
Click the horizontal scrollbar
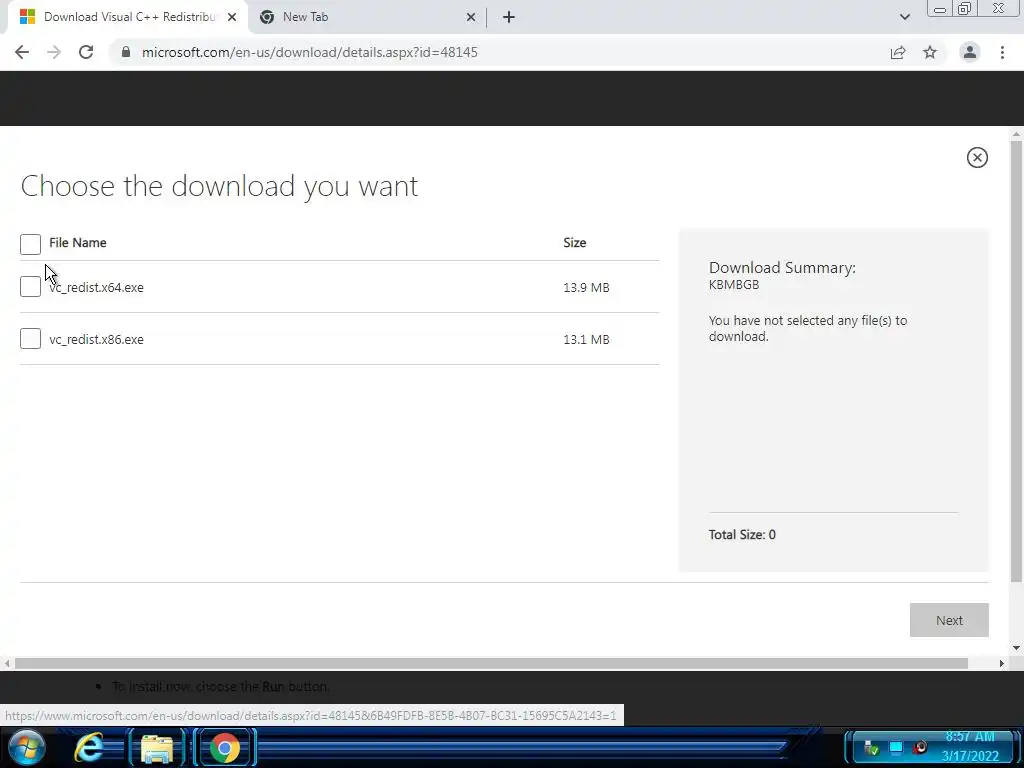click(x=491, y=664)
